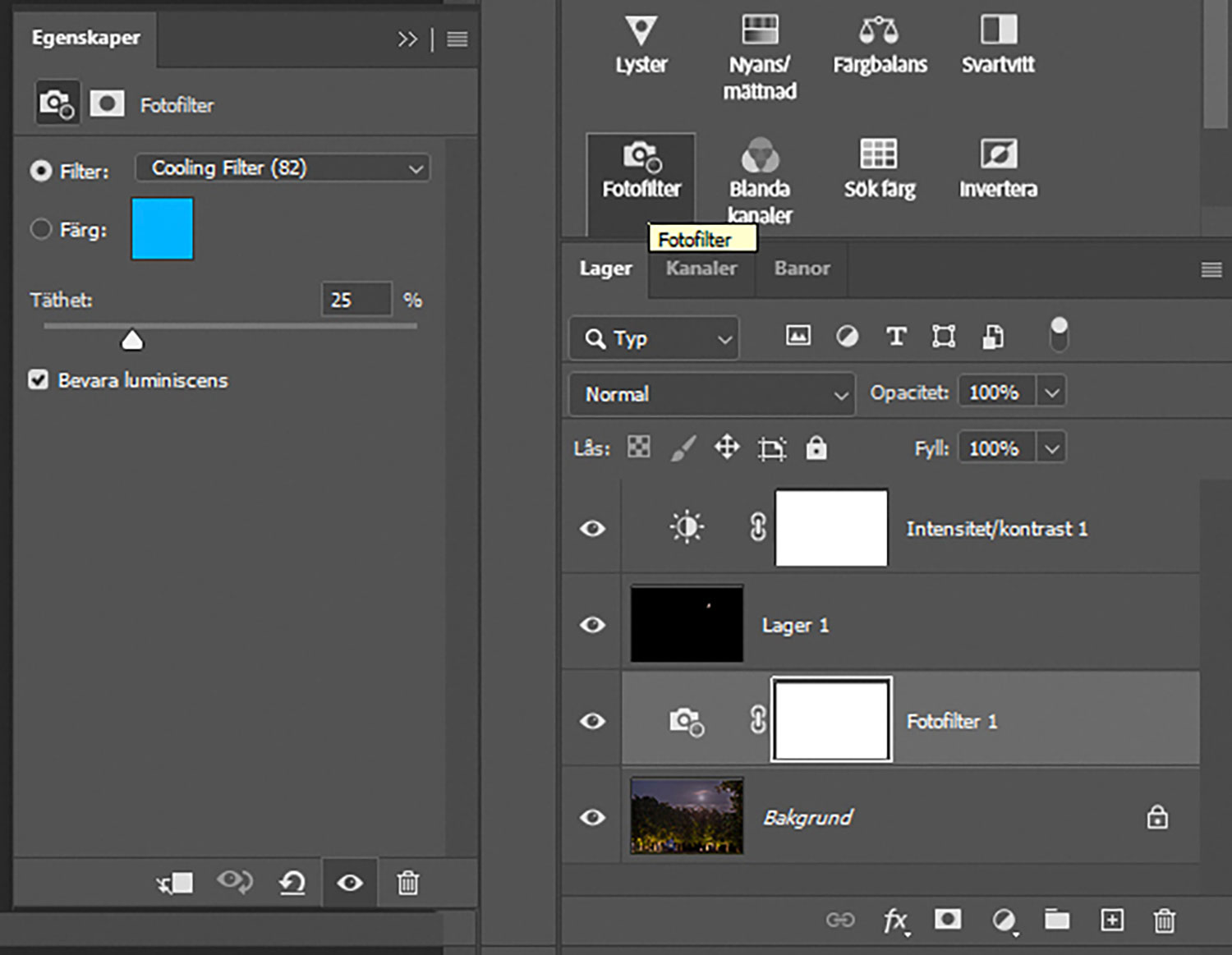Switch to the Kanaler tab

click(x=701, y=269)
